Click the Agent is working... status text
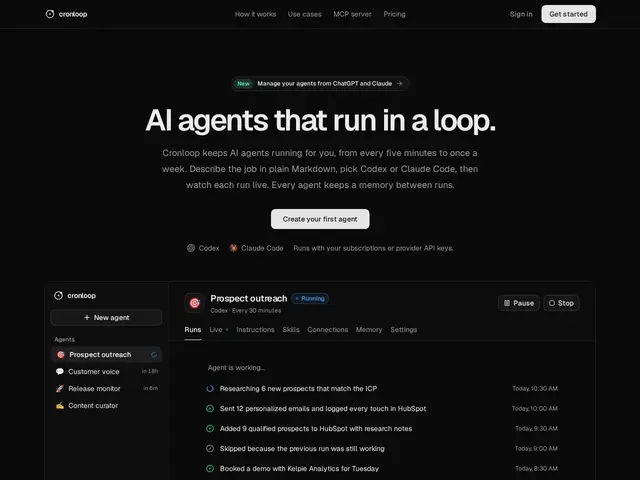Screen dimensions: 640x480 [236, 368]
